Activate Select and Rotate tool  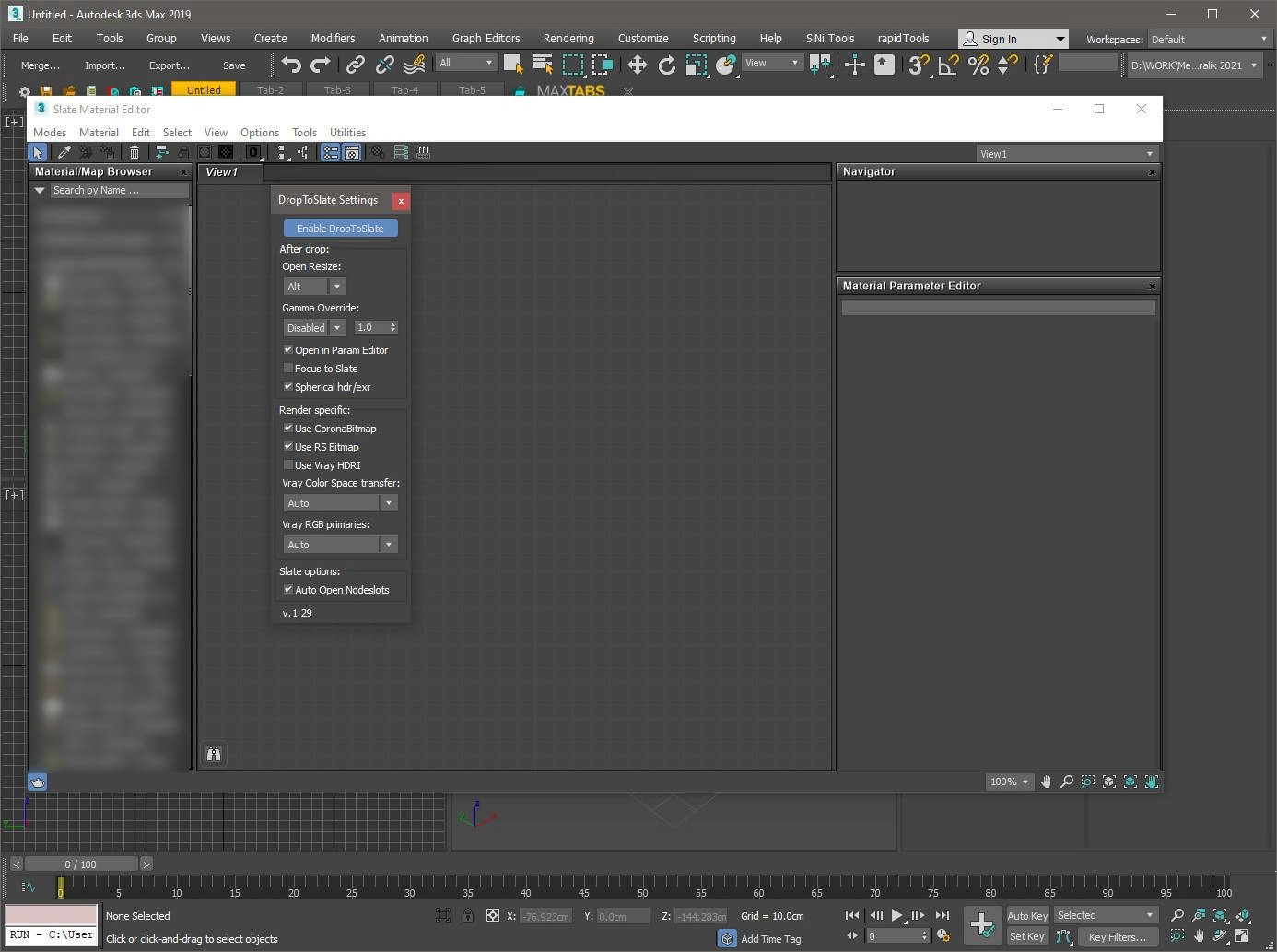tap(667, 65)
